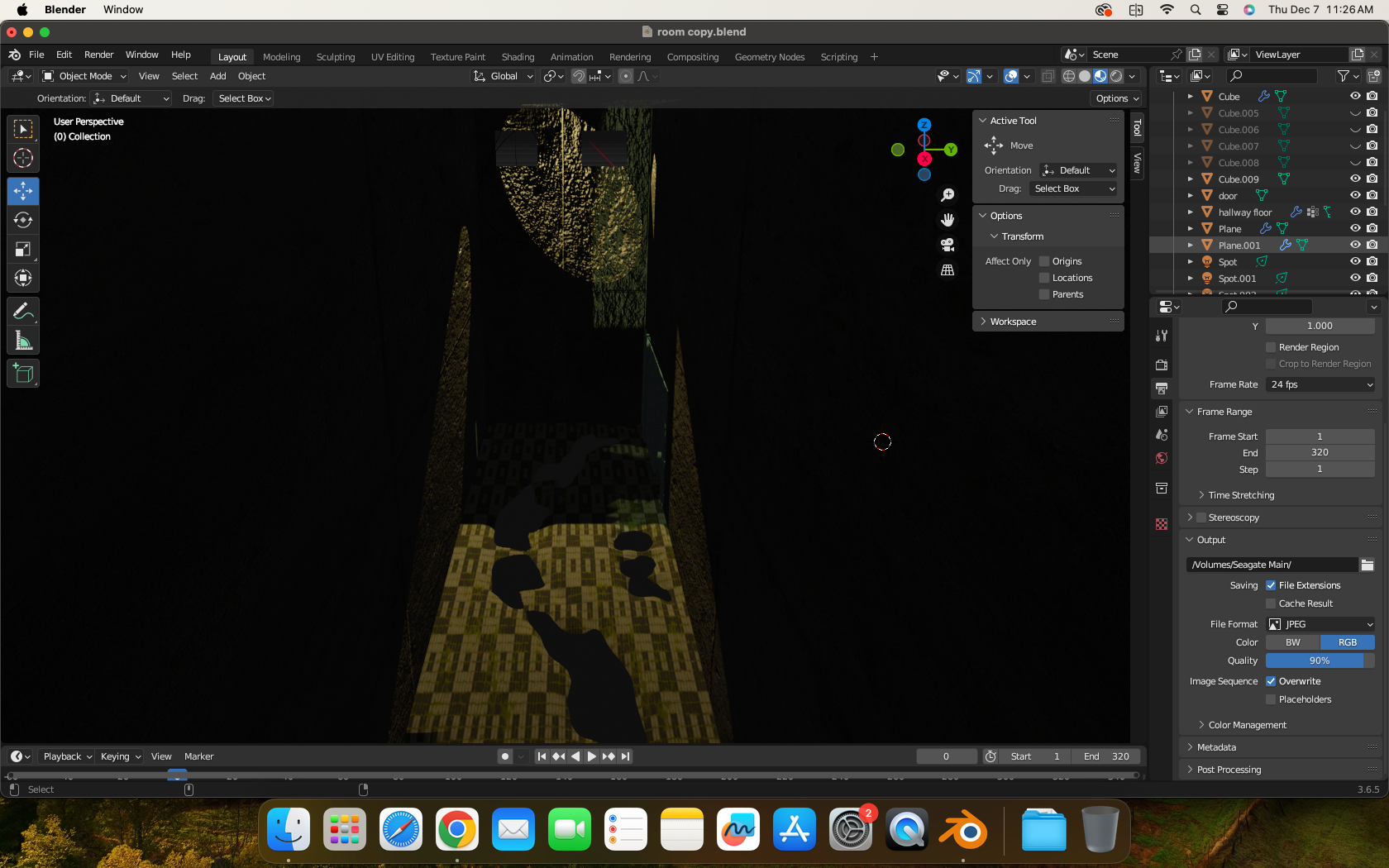Click the output path field
Viewport: 1389px width, 868px height.
point(1272,565)
